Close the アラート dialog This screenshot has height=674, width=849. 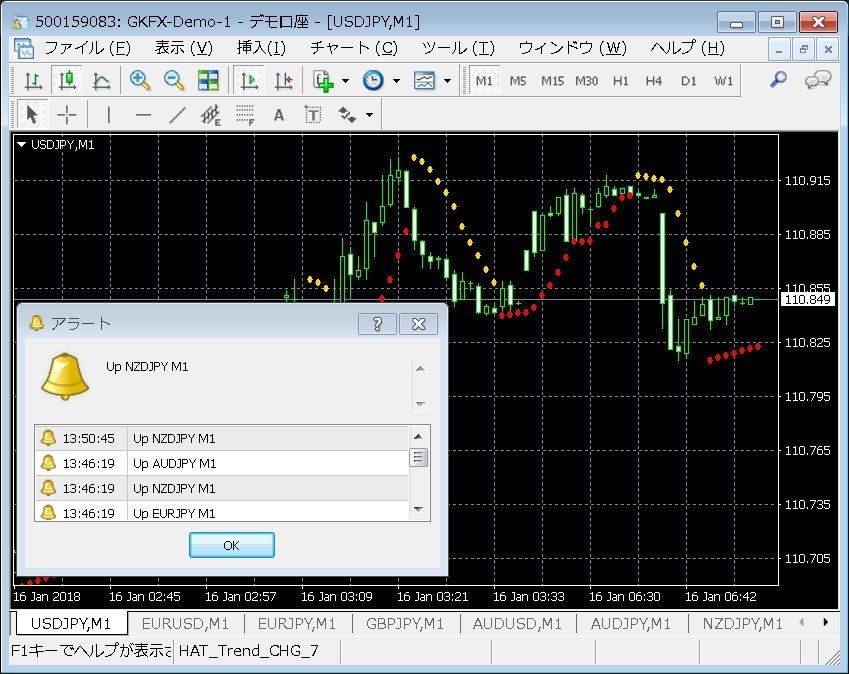click(x=418, y=324)
